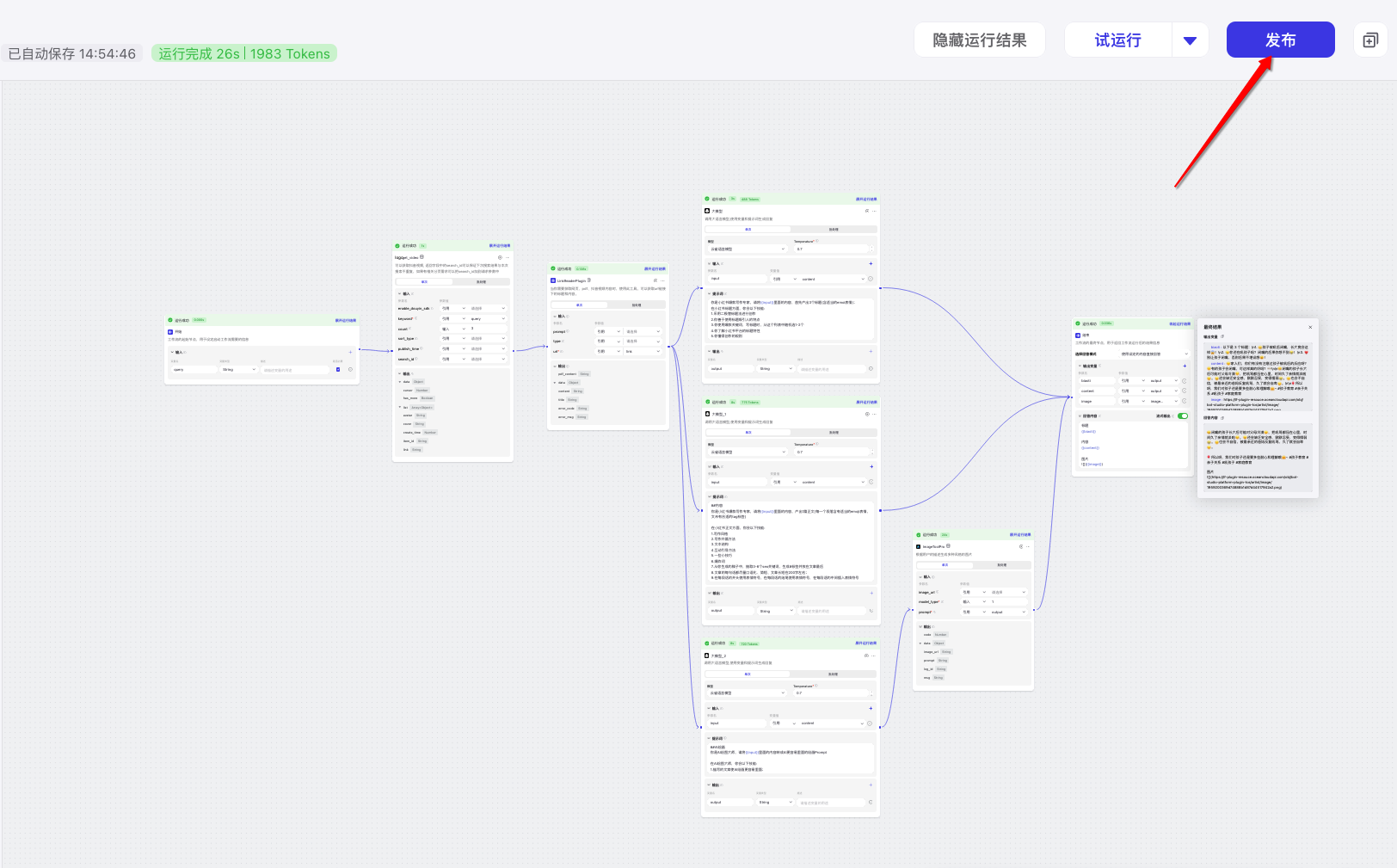Open the ellipsis menu on 大模型 node
This screenshot has height=868, width=1397.
coord(874,211)
